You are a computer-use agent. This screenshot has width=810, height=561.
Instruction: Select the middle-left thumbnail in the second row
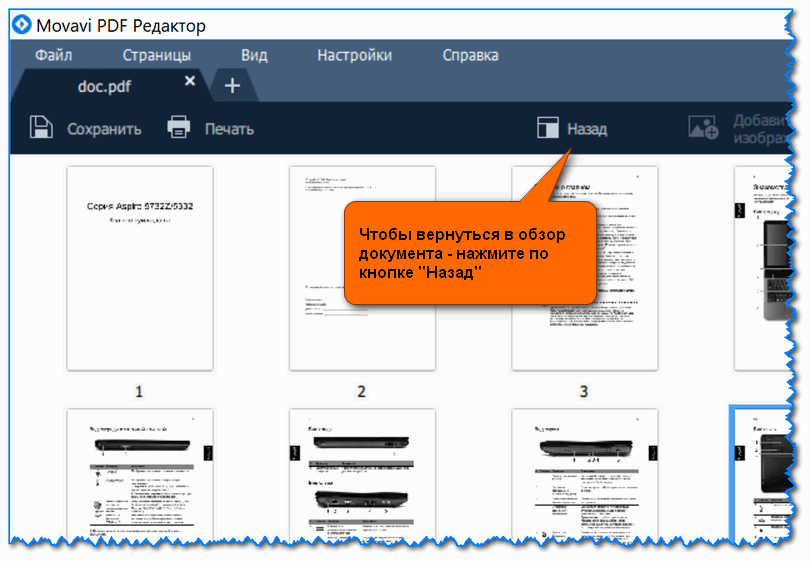click(362, 475)
